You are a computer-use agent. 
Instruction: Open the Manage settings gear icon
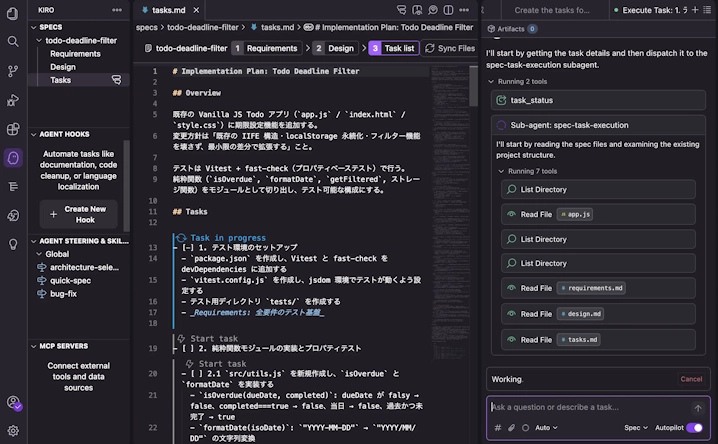(x=13, y=431)
